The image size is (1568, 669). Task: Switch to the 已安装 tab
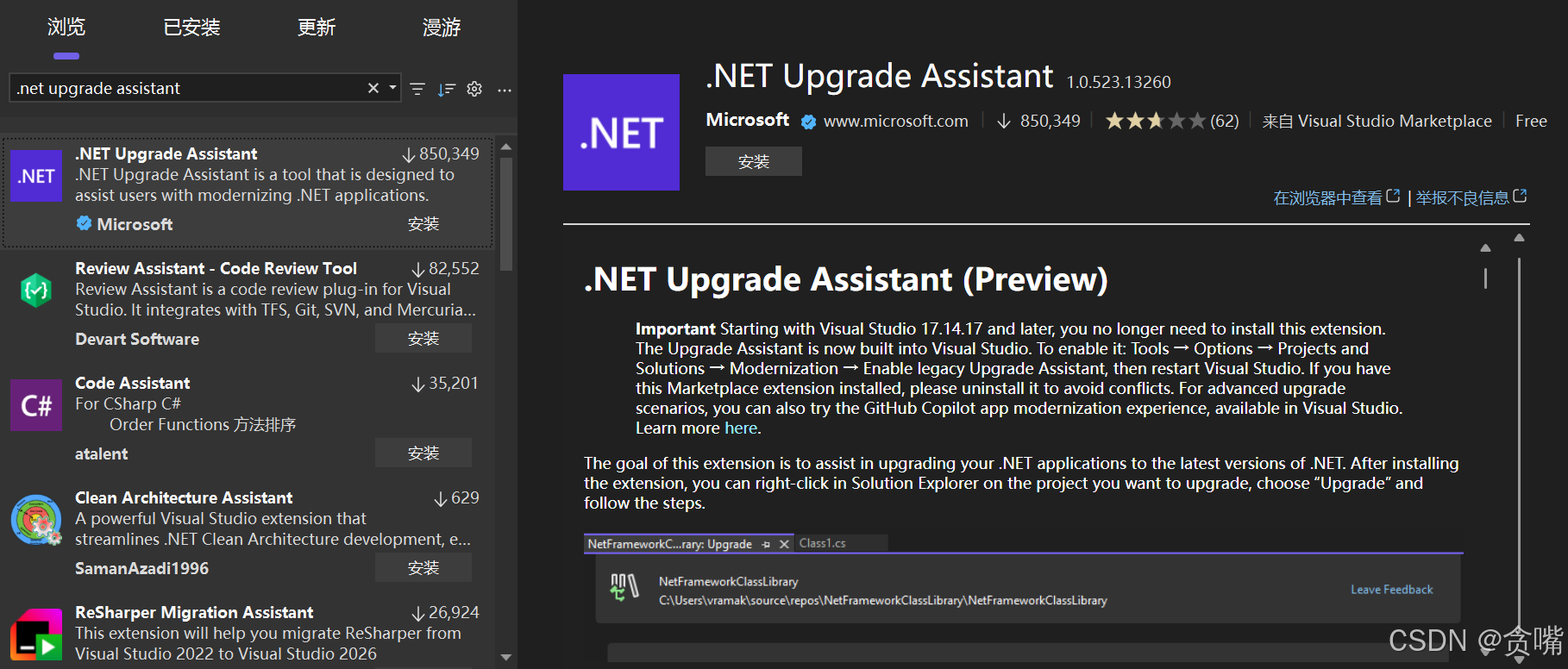191,28
